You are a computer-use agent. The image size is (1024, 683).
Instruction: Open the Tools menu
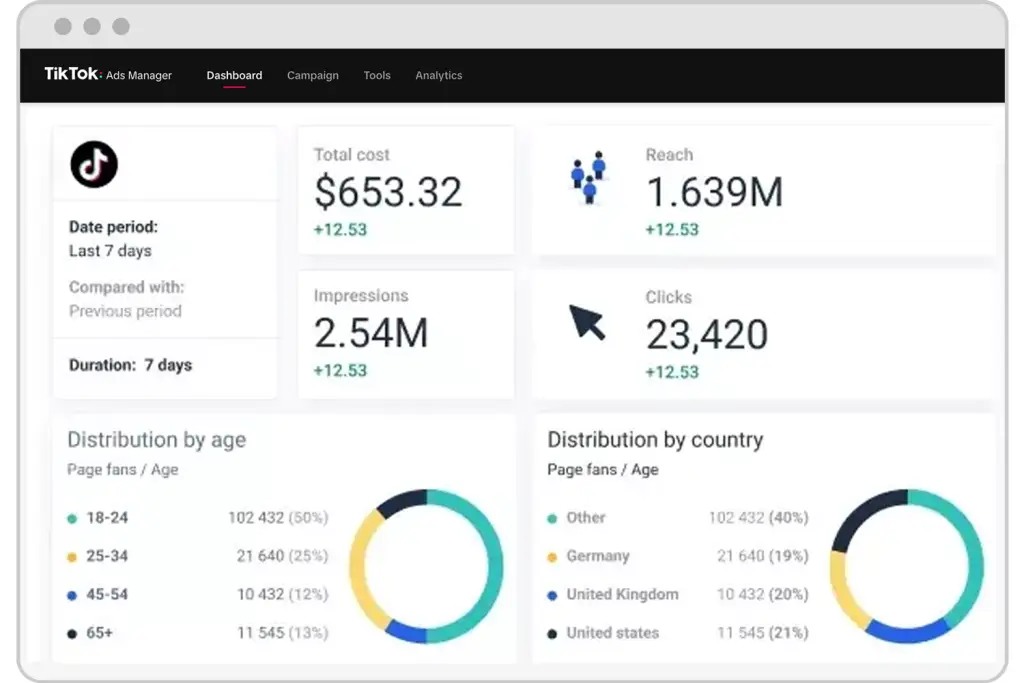pos(377,75)
